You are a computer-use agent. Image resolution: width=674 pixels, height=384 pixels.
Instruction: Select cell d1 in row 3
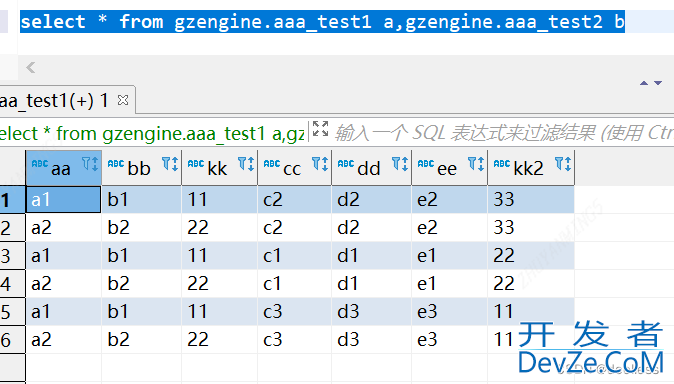[372, 256]
